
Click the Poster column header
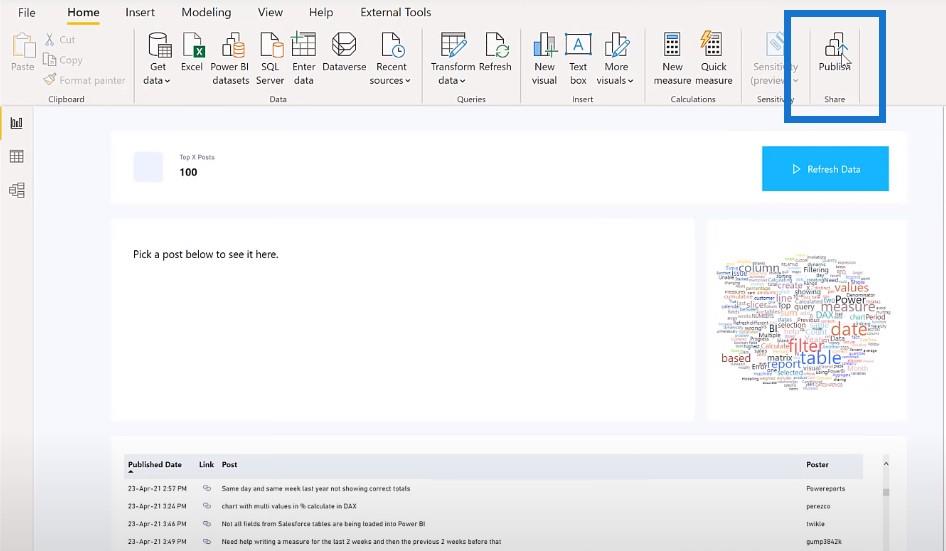pos(817,465)
